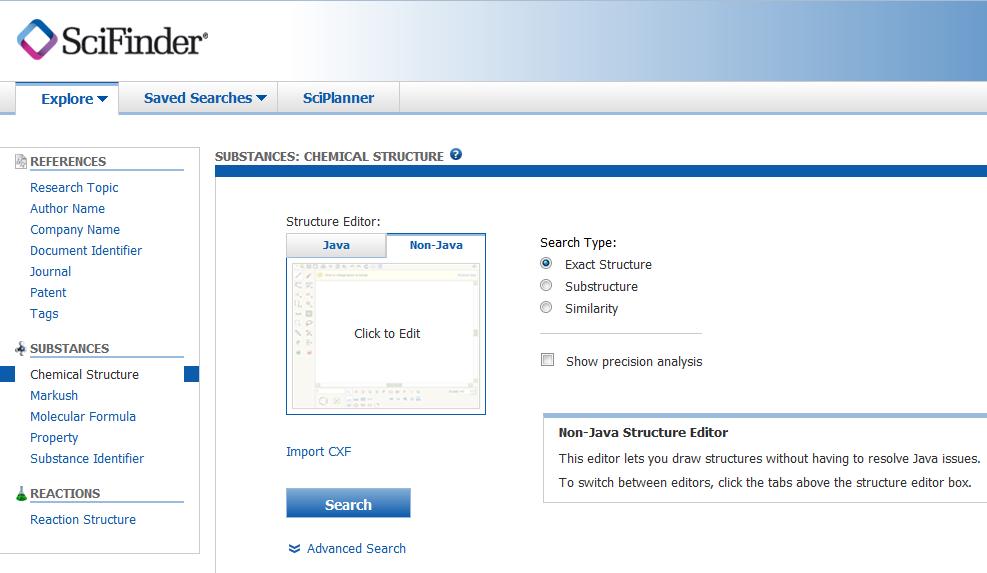The image size is (987, 573).
Task: Click the References section document icon
Action: tap(21, 161)
